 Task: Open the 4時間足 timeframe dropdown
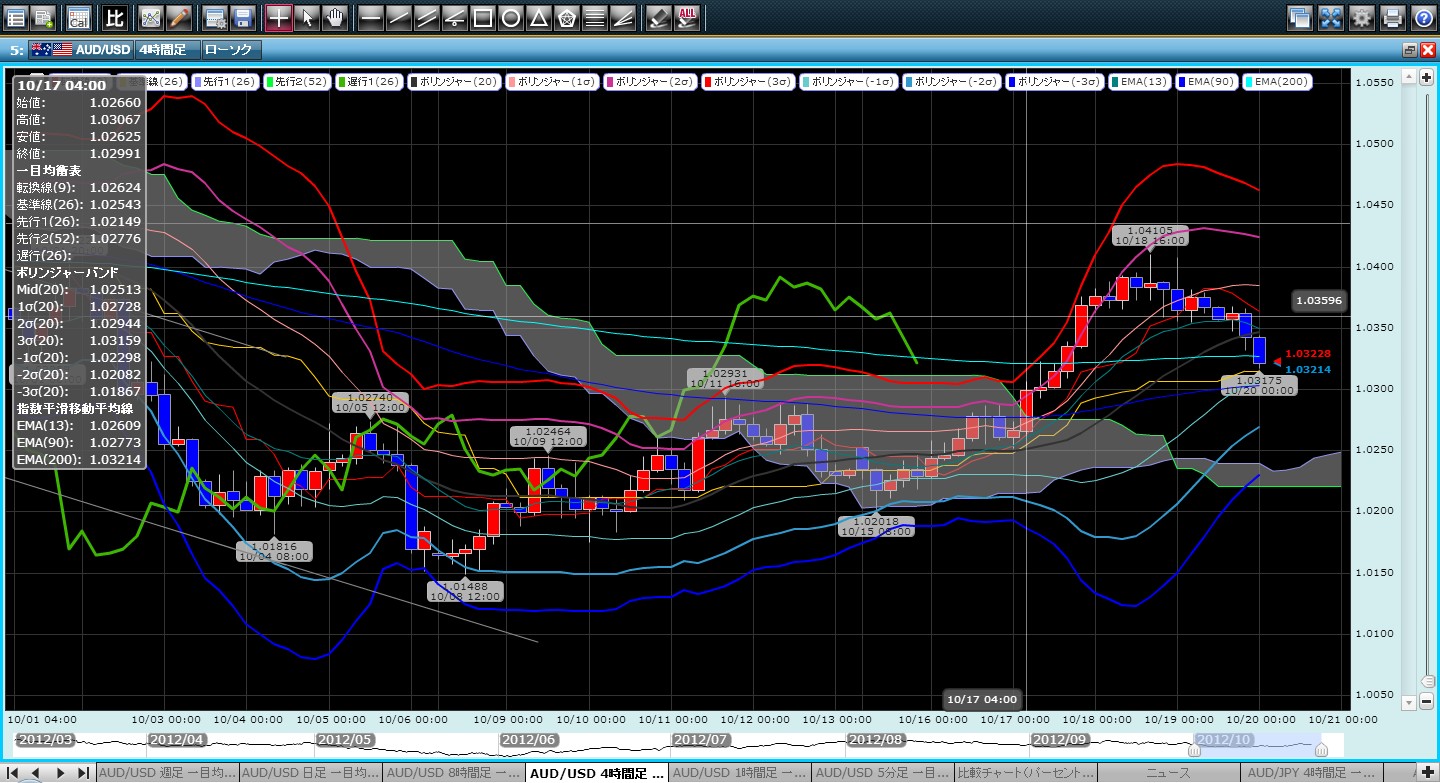coord(166,49)
